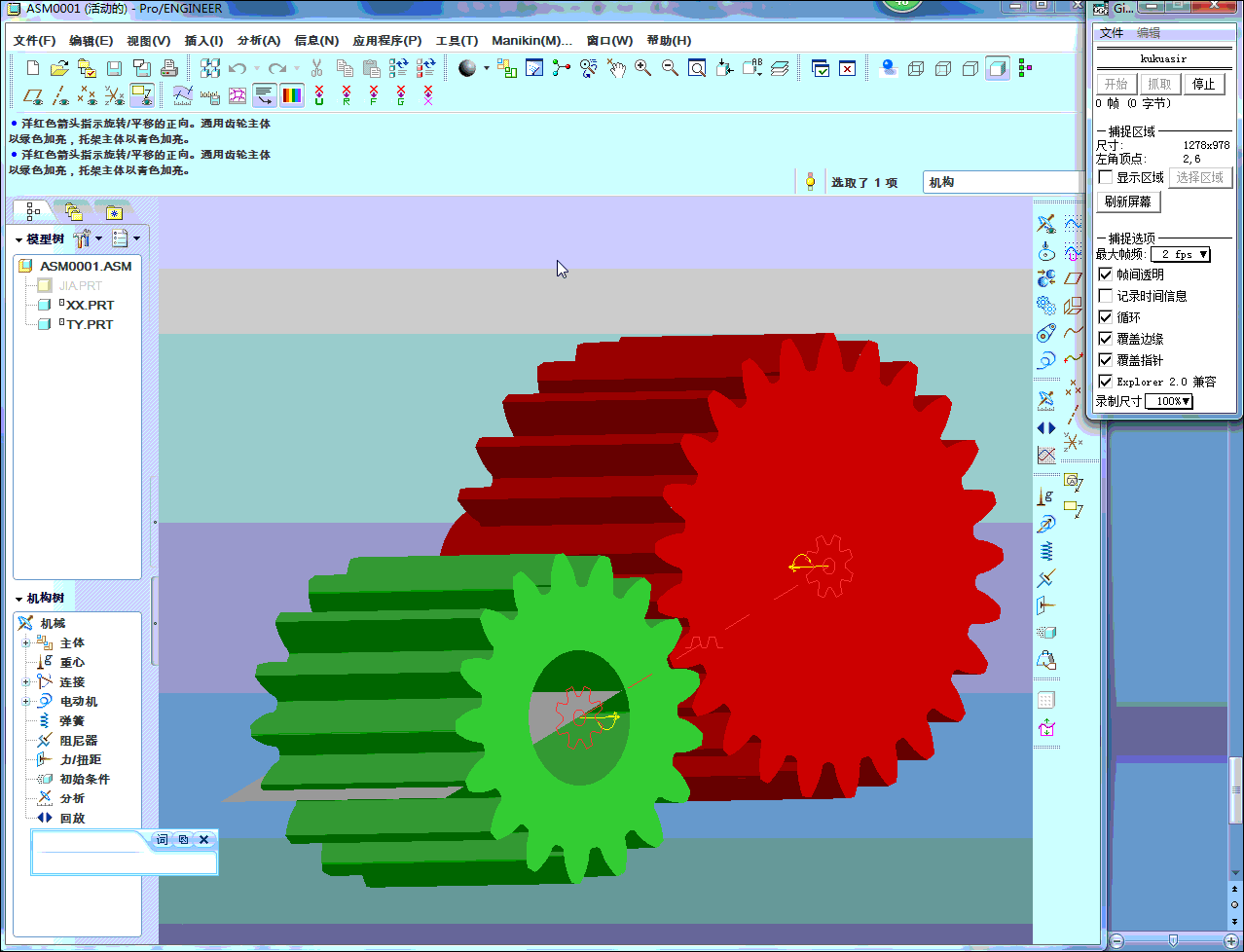
Task: Click the playback arrows icon in right toolbar
Action: [x=1046, y=427]
